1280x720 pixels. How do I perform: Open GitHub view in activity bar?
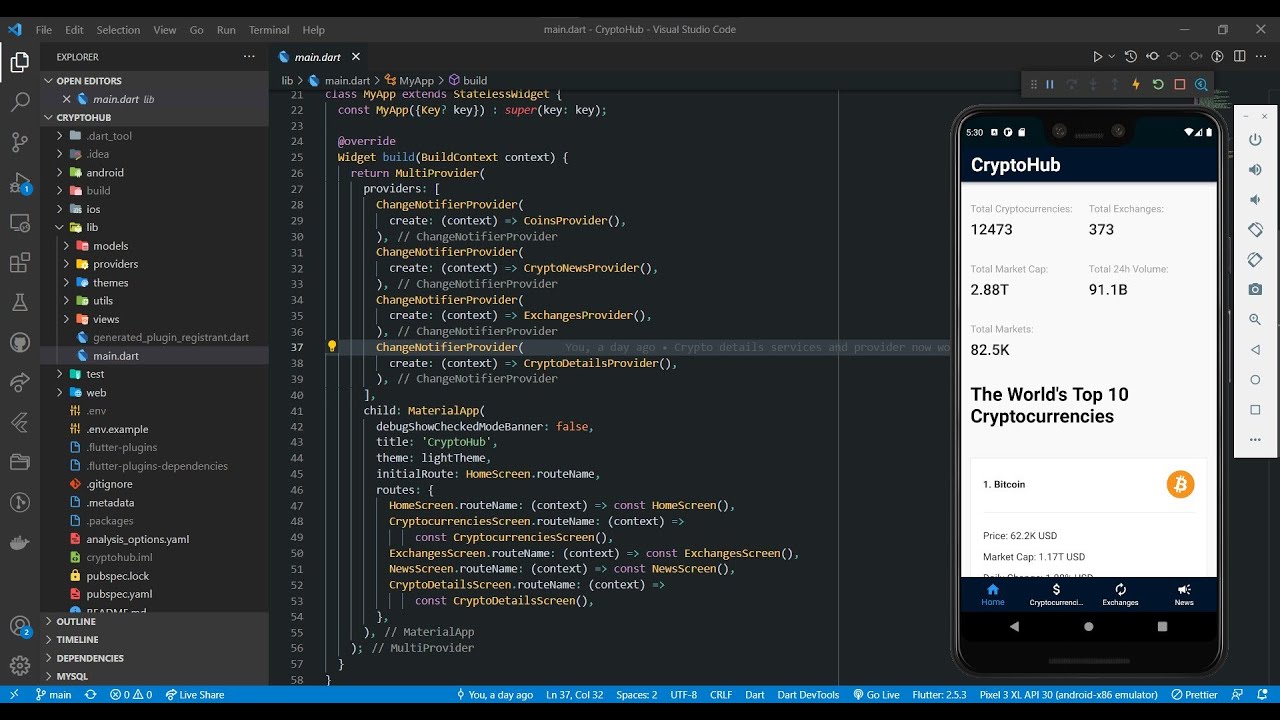[x=20, y=342]
